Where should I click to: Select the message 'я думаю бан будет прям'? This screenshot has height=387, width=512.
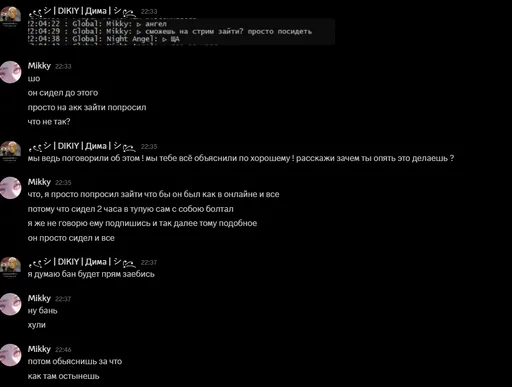click(x=91, y=274)
